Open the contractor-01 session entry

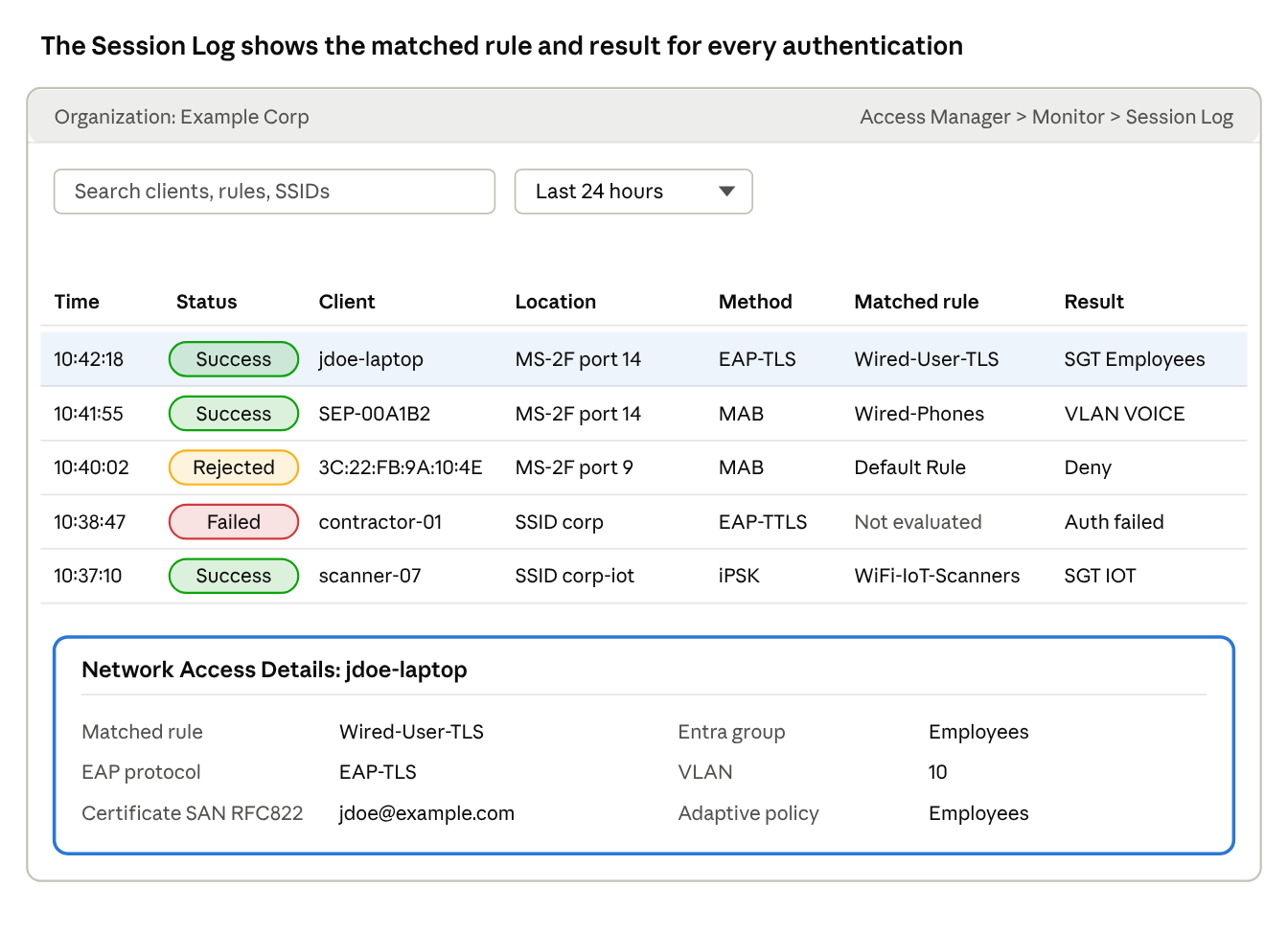[644, 522]
